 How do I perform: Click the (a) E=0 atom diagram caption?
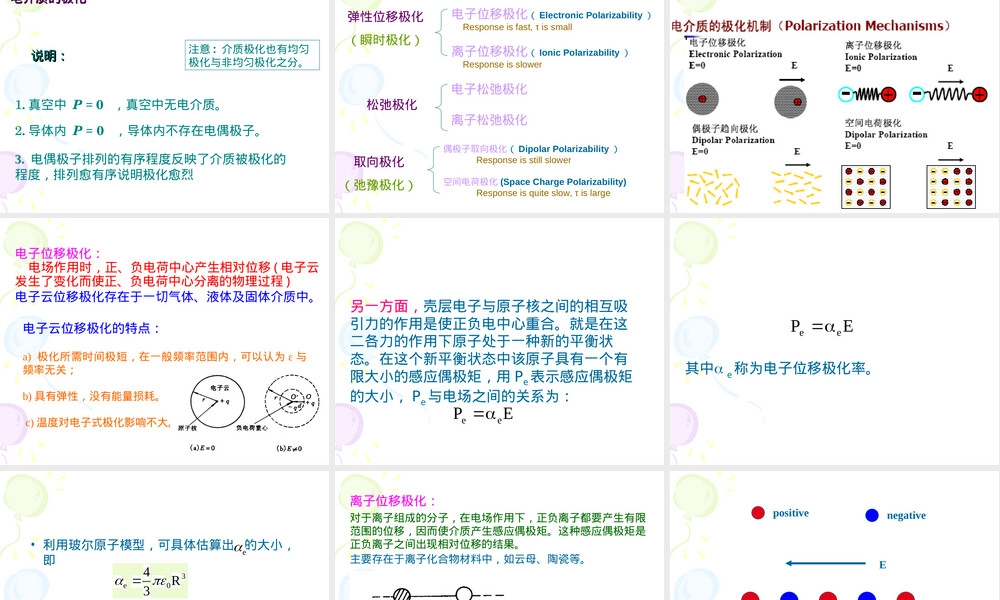(203, 448)
